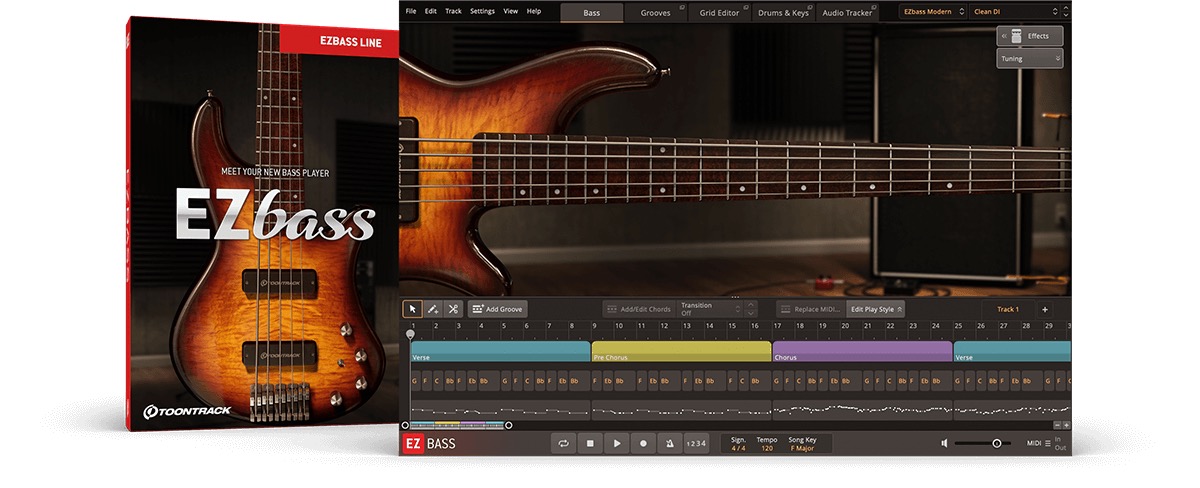The height and width of the screenshot is (488, 1200).
Task: Select the arrow pointer tool
Action: pyautogui.click(x=412, y=309)
